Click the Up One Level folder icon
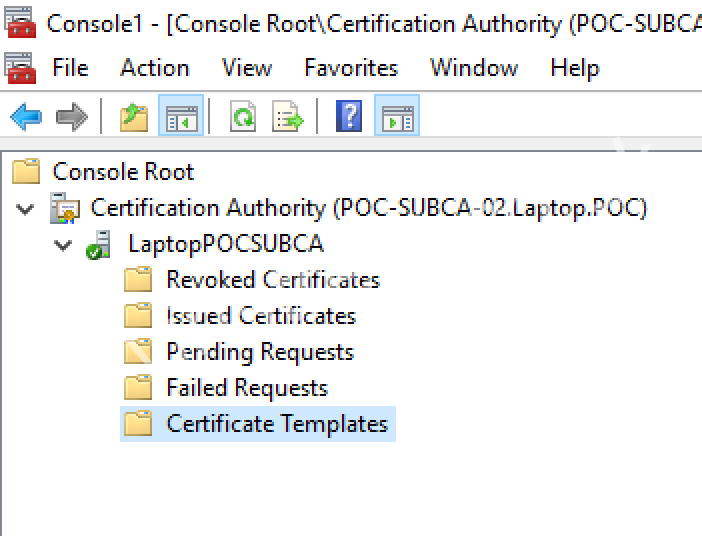The height and width of the screenshot is (536, 702). [134, 117]
